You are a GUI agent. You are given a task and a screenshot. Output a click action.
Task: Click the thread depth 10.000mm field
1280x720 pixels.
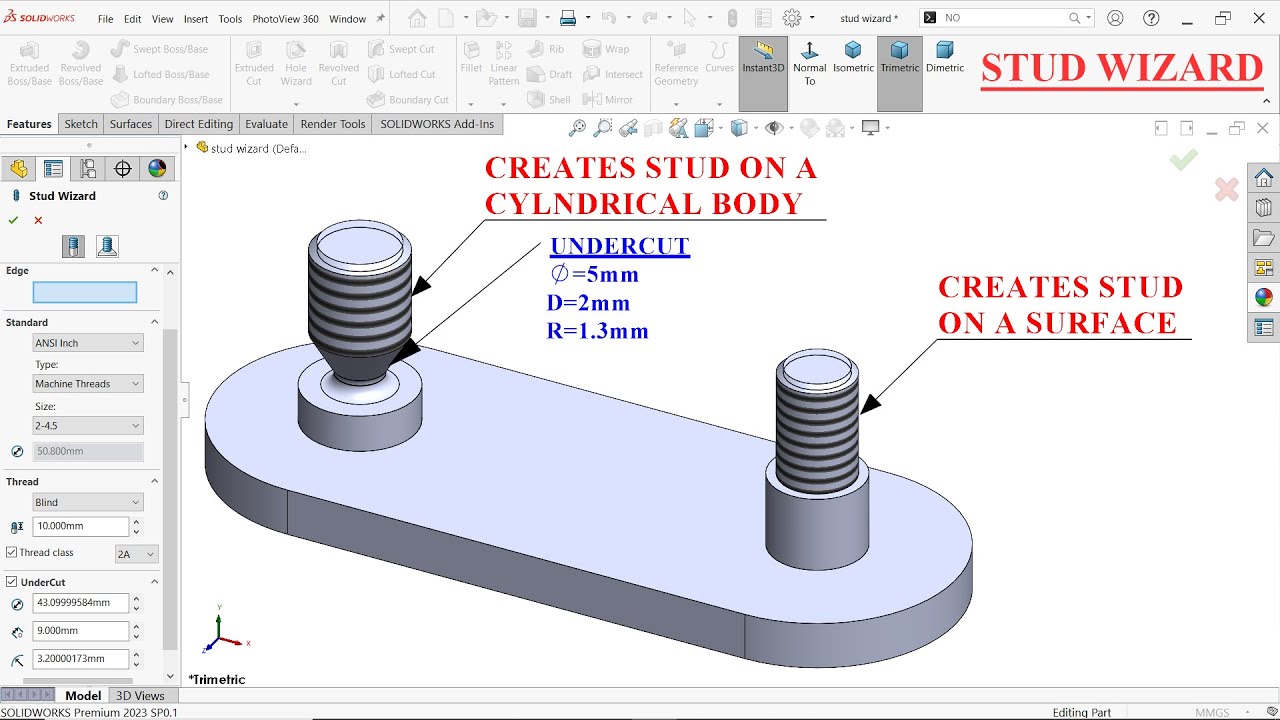(x=80, y=526)
